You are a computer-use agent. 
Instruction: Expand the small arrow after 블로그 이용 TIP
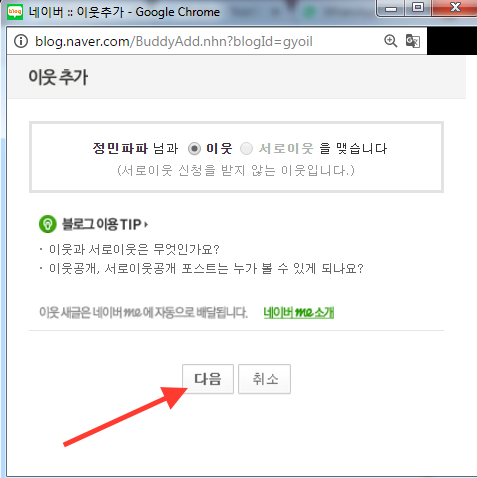(146, 224)
